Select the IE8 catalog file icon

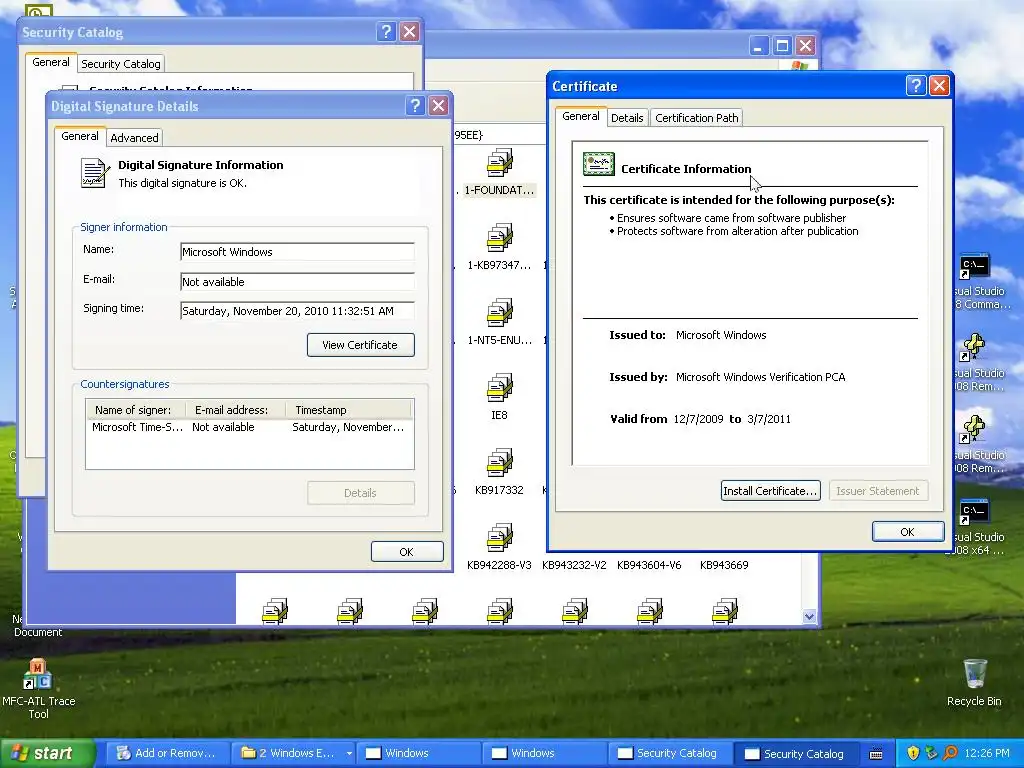tap(500, 388)
